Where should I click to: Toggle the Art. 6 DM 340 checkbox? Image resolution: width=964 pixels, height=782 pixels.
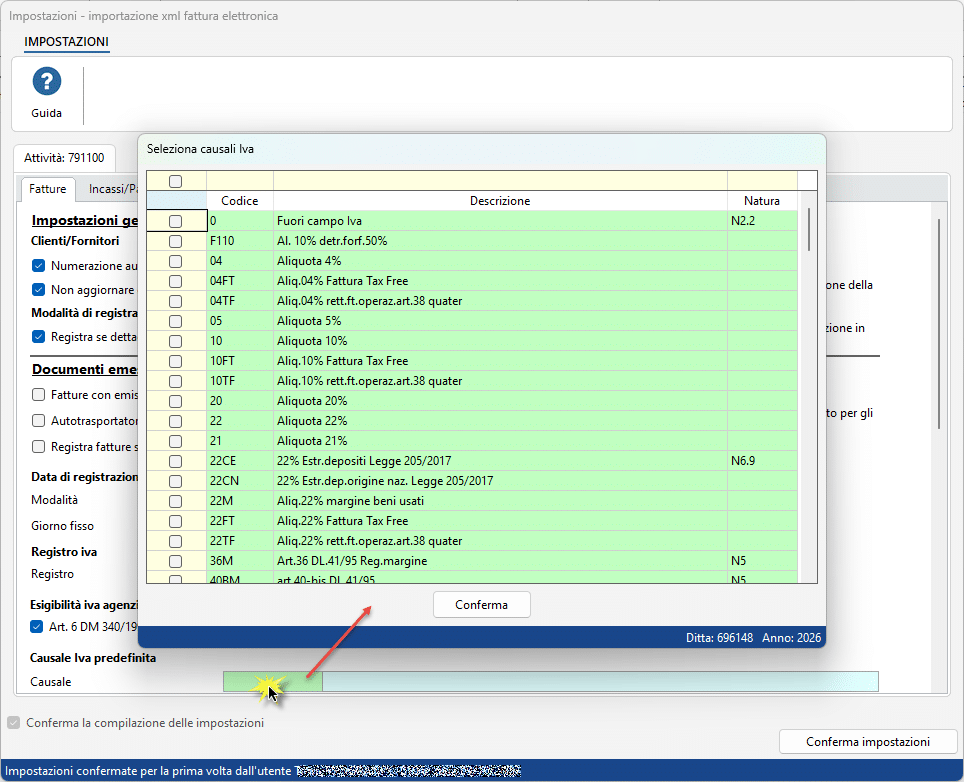pos(37,626)
